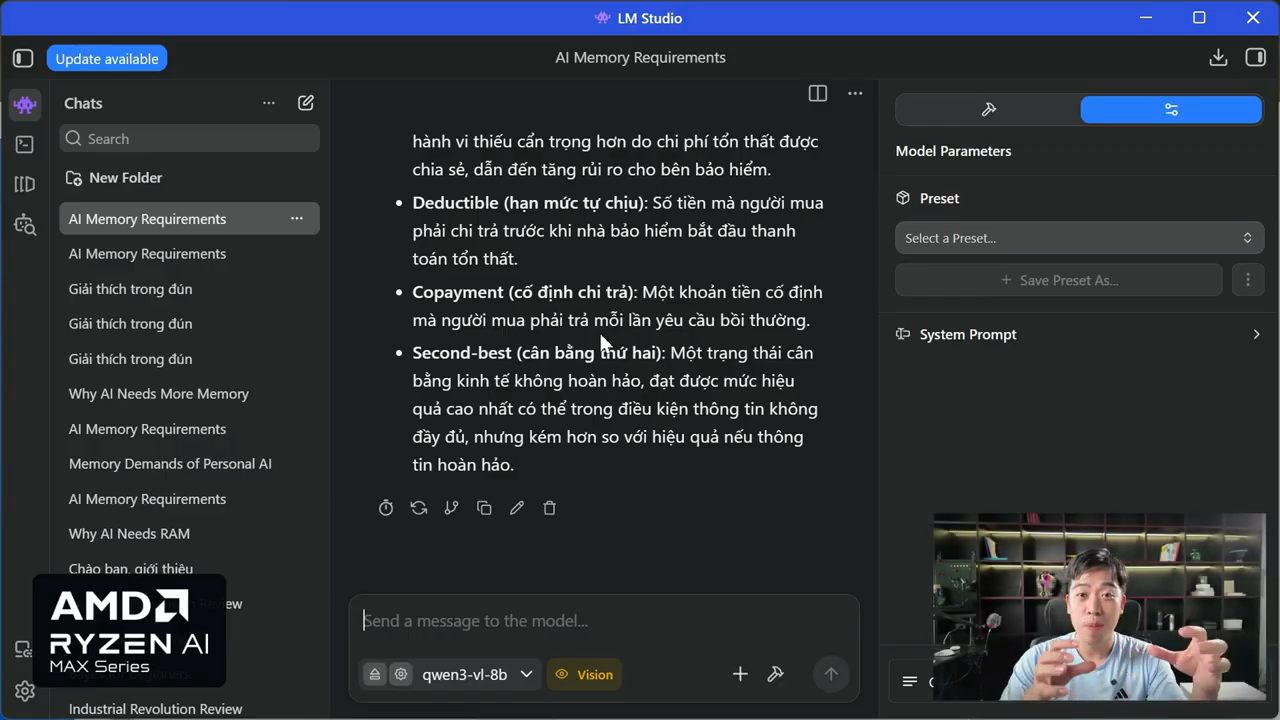Regenerate the assistant message
Screen dimensions: 1280x720
coord(419,508)
